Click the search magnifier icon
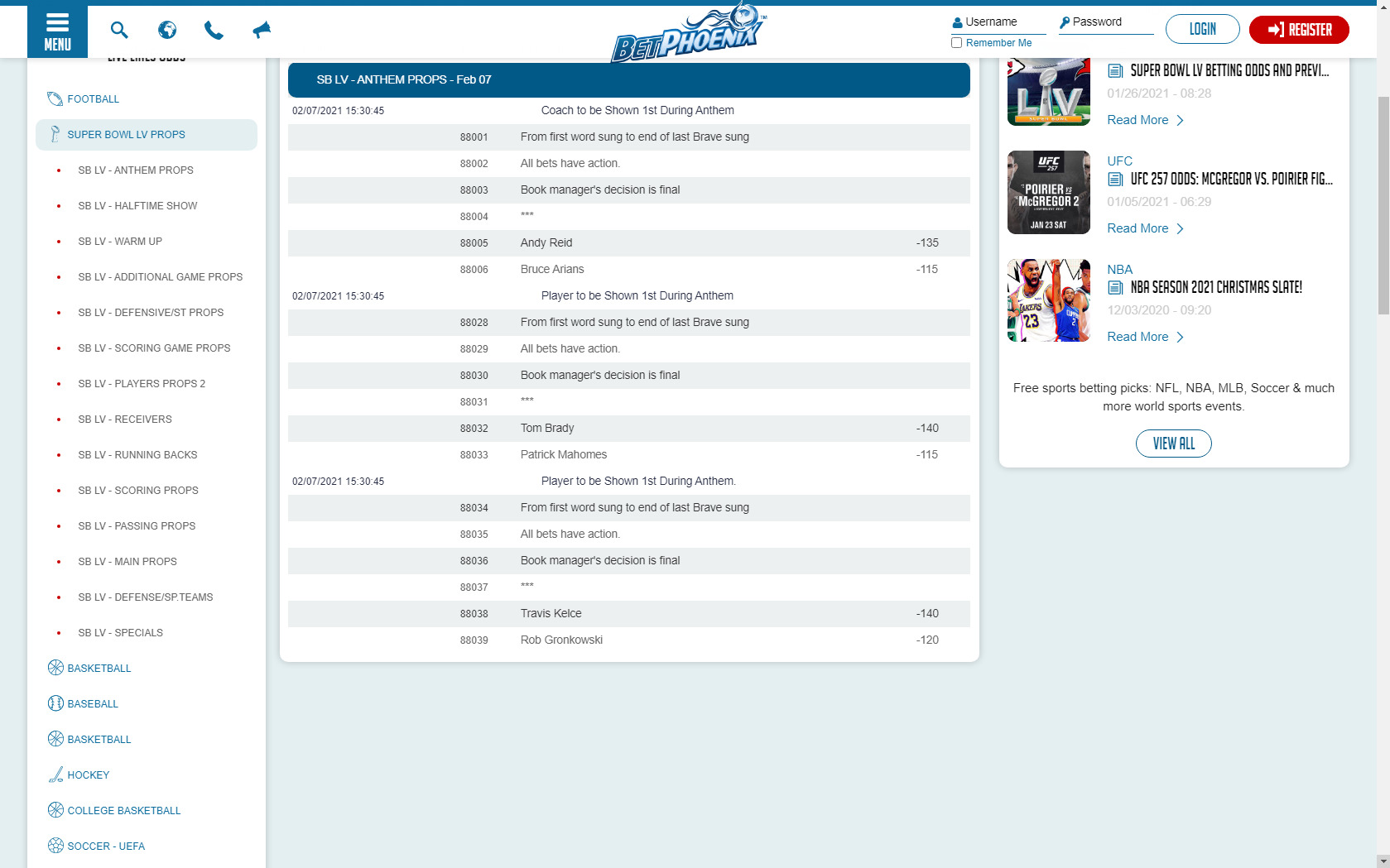Screen dimensions: 1390x868 click(x=119, y=31)
